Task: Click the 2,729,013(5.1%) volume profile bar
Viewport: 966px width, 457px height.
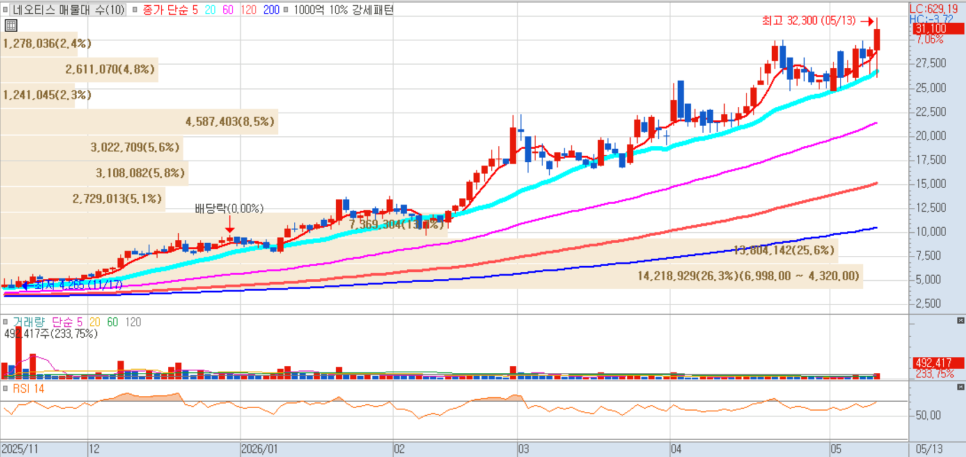Action: pyautogui.click(x=83, y=199)
